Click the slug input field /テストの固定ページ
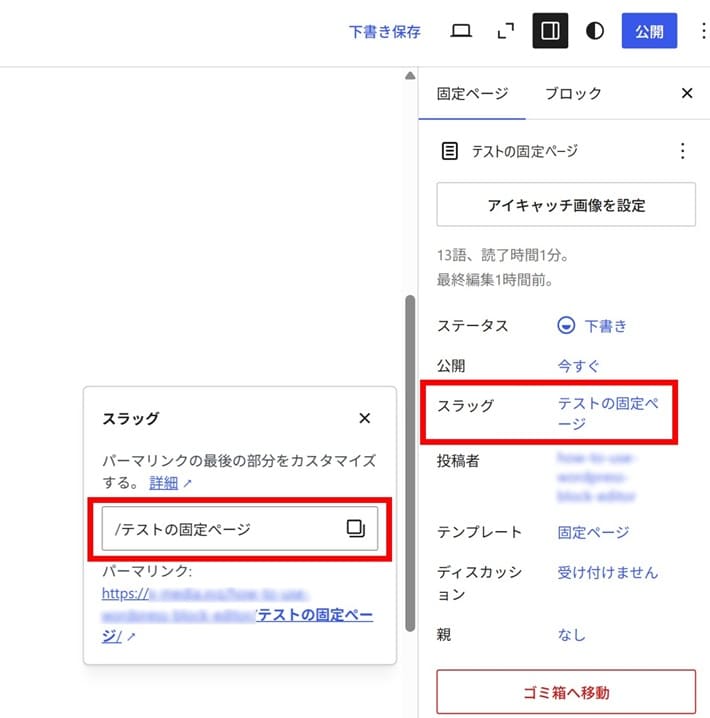710x718 pixels. [239, 528]
